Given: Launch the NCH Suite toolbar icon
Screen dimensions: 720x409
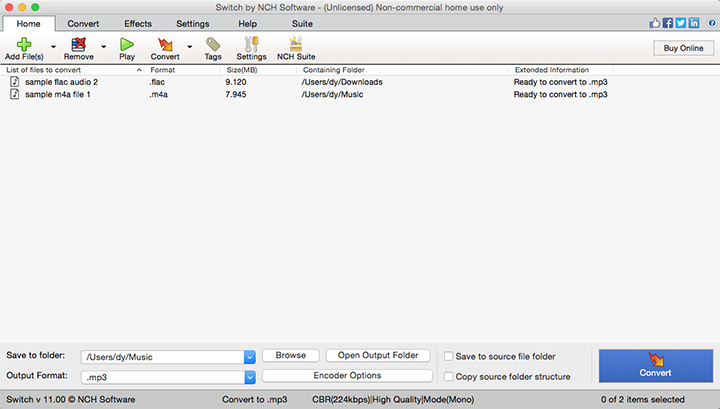Looking at the screenshot, I should (x=296, y=44).
